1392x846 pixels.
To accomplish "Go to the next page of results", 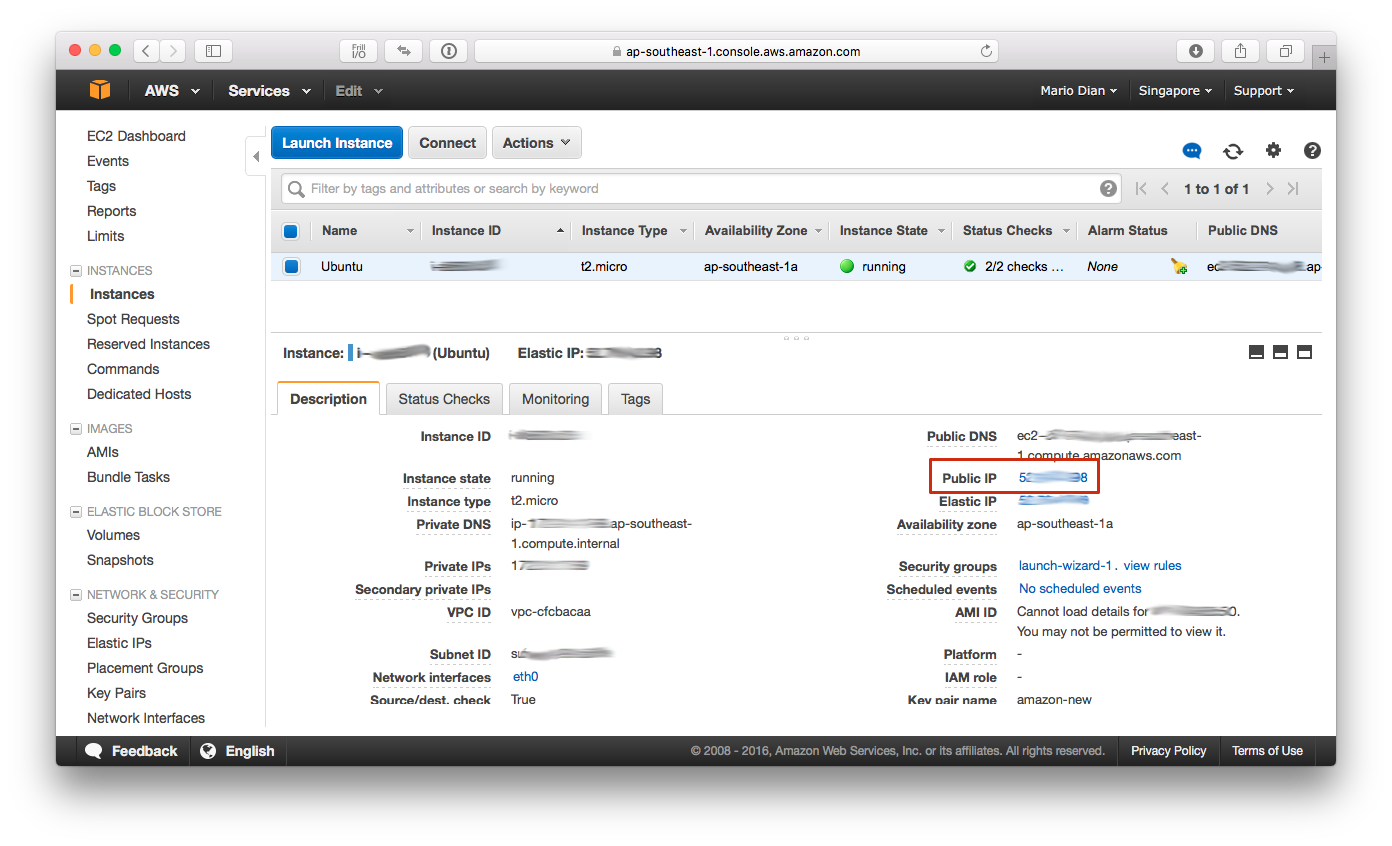I will click(x=1269, y=188).
